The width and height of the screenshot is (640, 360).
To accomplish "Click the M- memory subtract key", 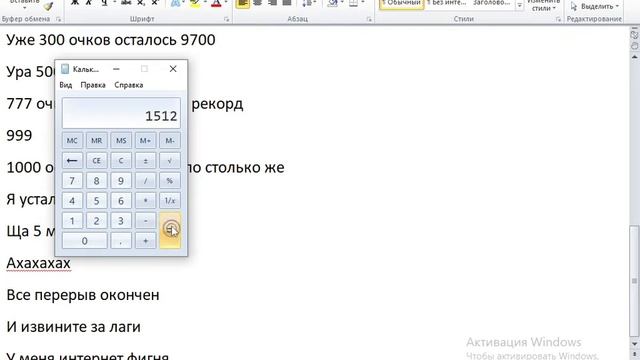I will pyautogui.click(x=170, y=141).
